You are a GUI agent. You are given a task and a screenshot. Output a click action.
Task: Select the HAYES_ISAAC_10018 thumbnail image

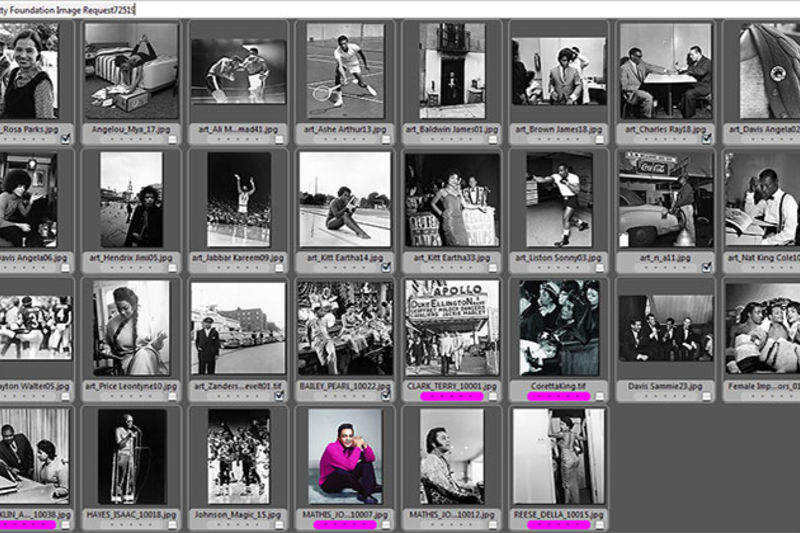[x=131, y=455]
